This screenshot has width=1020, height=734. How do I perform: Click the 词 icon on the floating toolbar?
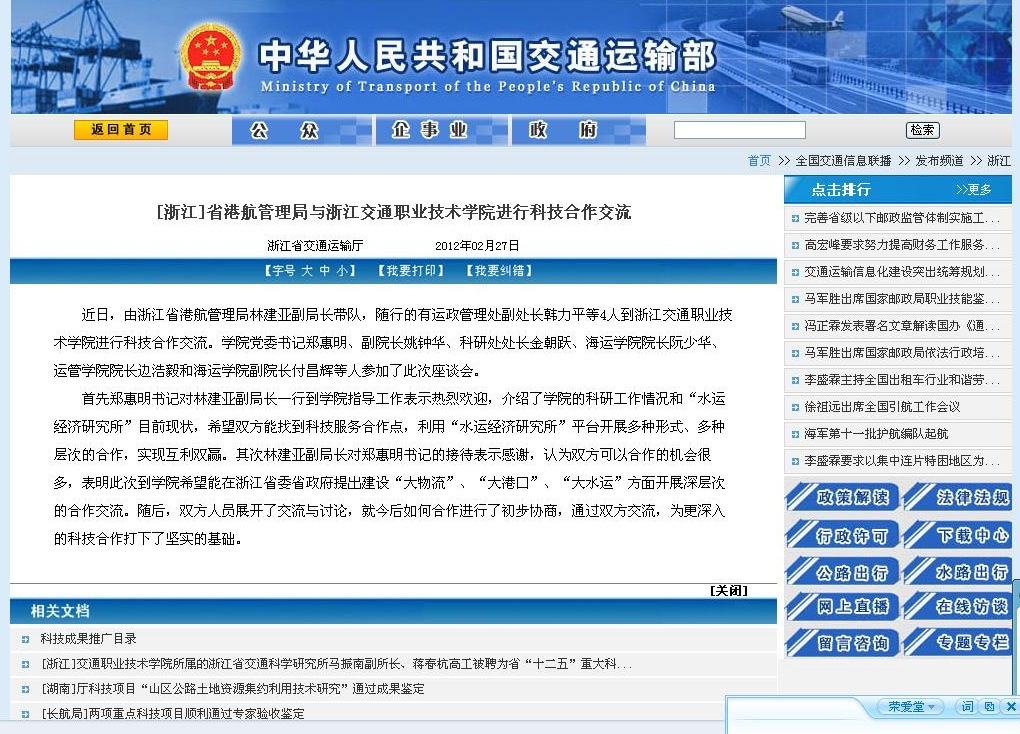[968, 707]
